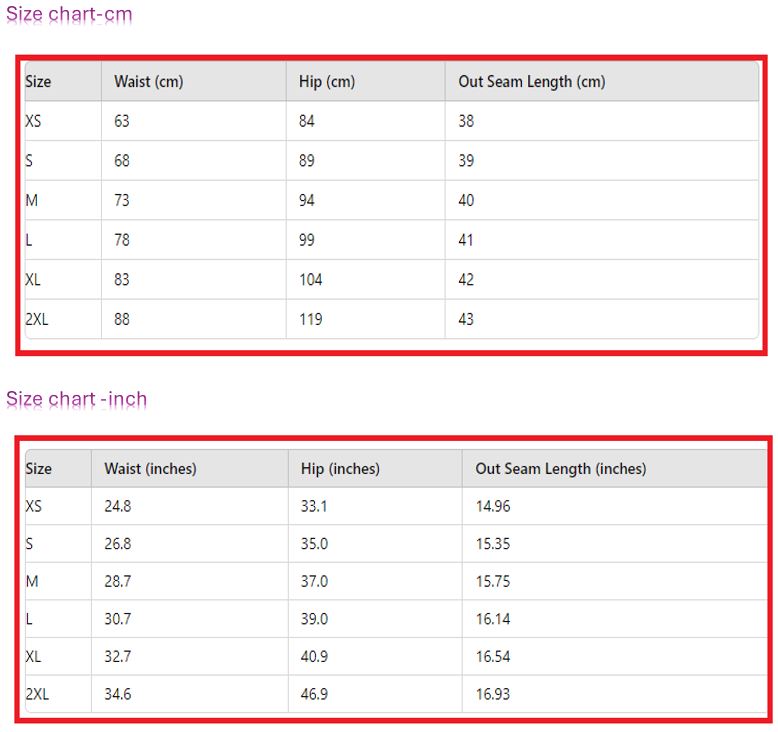Screen dimensions: 778x732
Task: Select the S waist value 68
Action: pyautogui.click(x=122, y=161)
